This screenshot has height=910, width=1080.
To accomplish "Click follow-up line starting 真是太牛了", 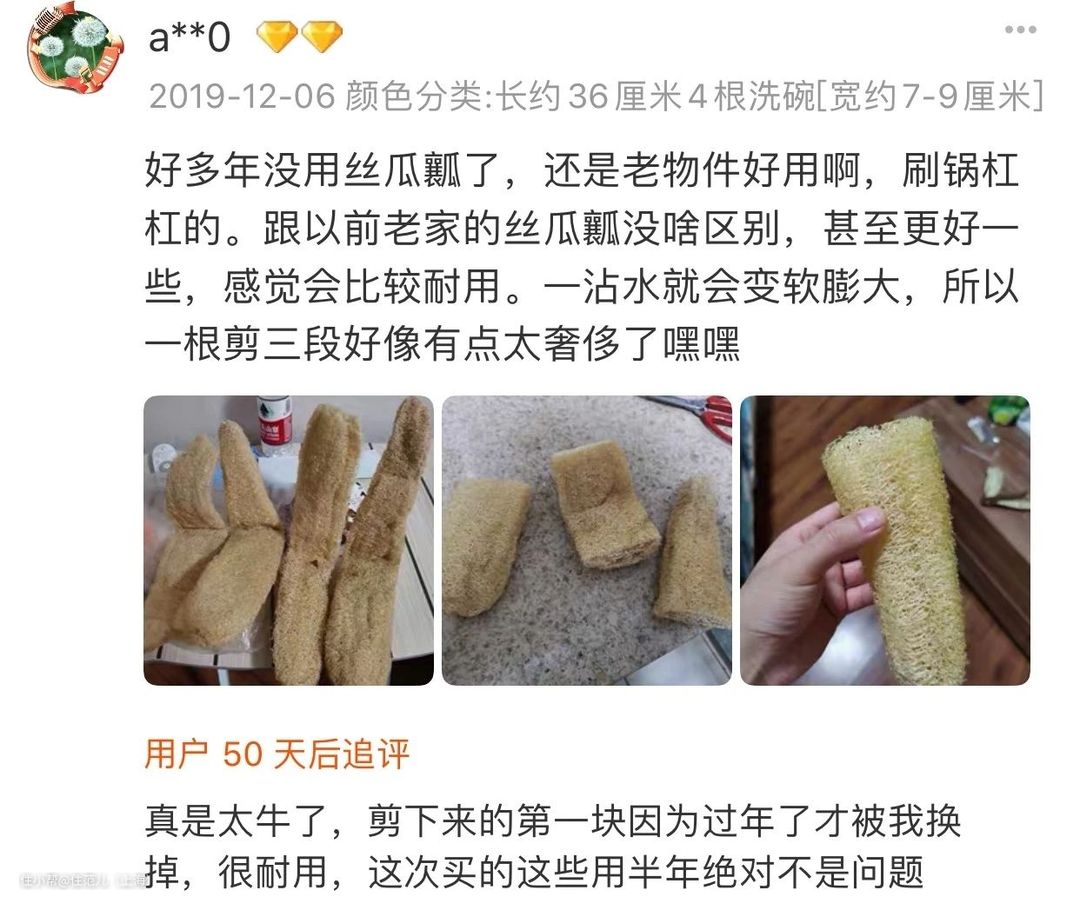I will point(552,820).
